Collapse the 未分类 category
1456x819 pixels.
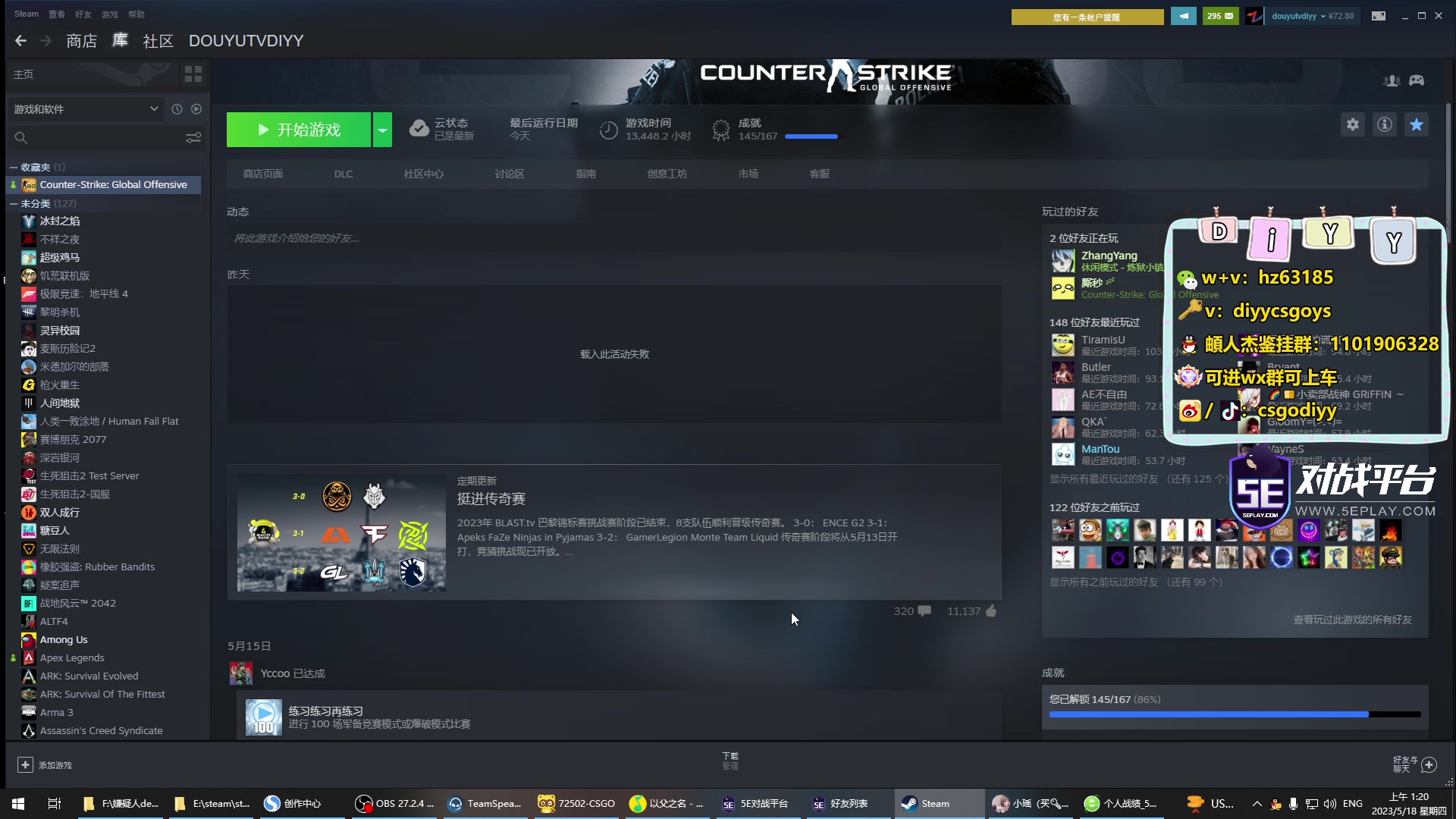pyautogui.click(x=13, y=203)
